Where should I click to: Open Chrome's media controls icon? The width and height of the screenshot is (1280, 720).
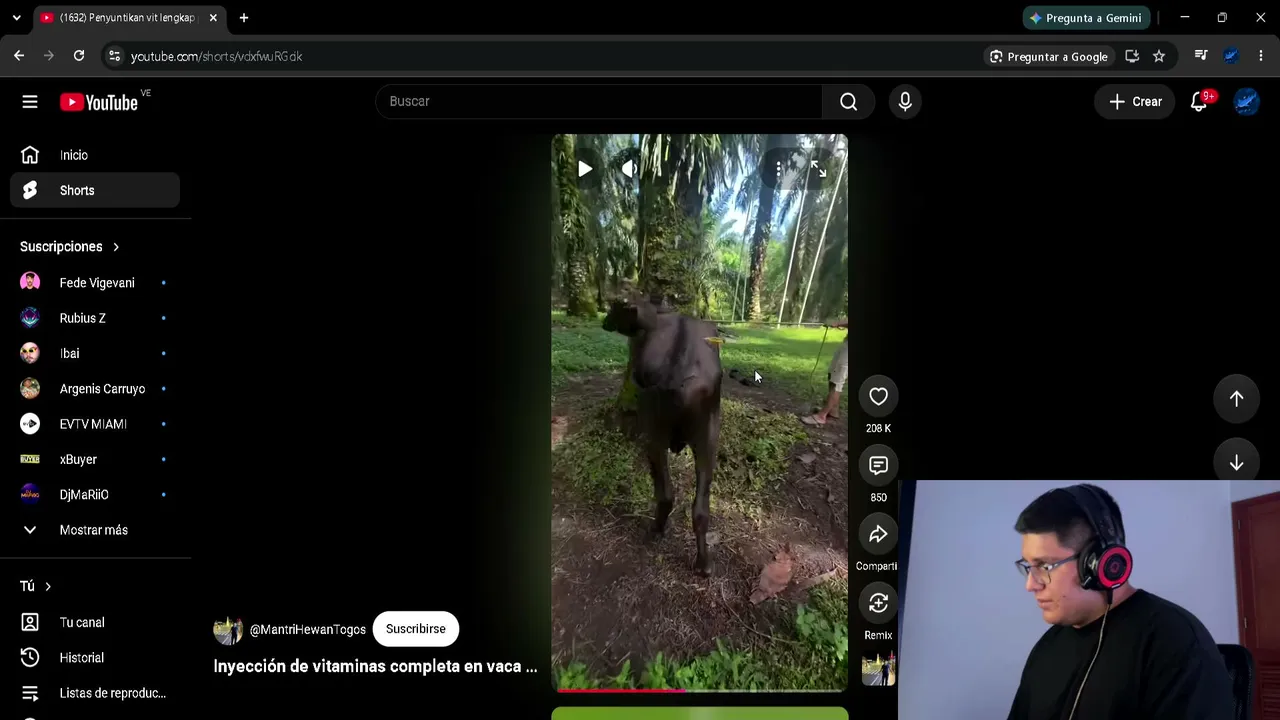coord(1201,56)
